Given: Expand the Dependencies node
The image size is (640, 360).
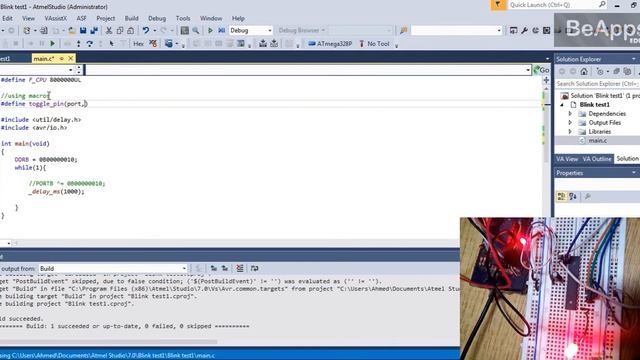Looking at the screenshot, I should 570,114.
